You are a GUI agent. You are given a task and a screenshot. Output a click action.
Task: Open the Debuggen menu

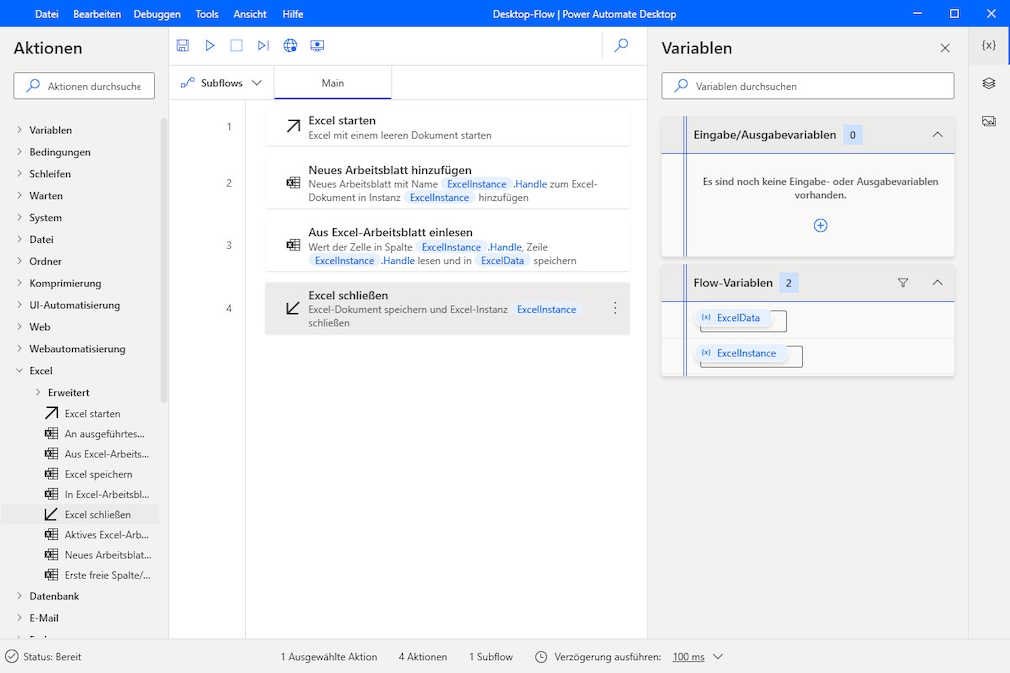[x=157, y=14]
